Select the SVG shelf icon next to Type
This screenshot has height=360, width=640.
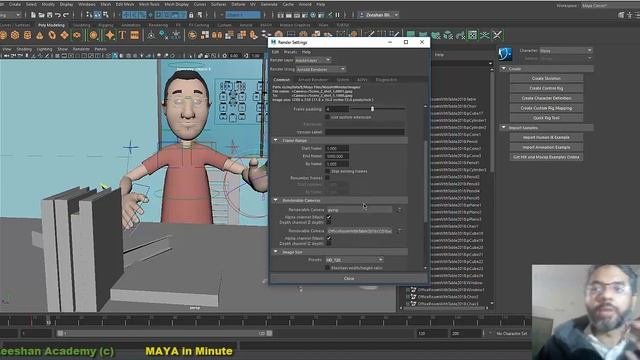tap(135, 36)
